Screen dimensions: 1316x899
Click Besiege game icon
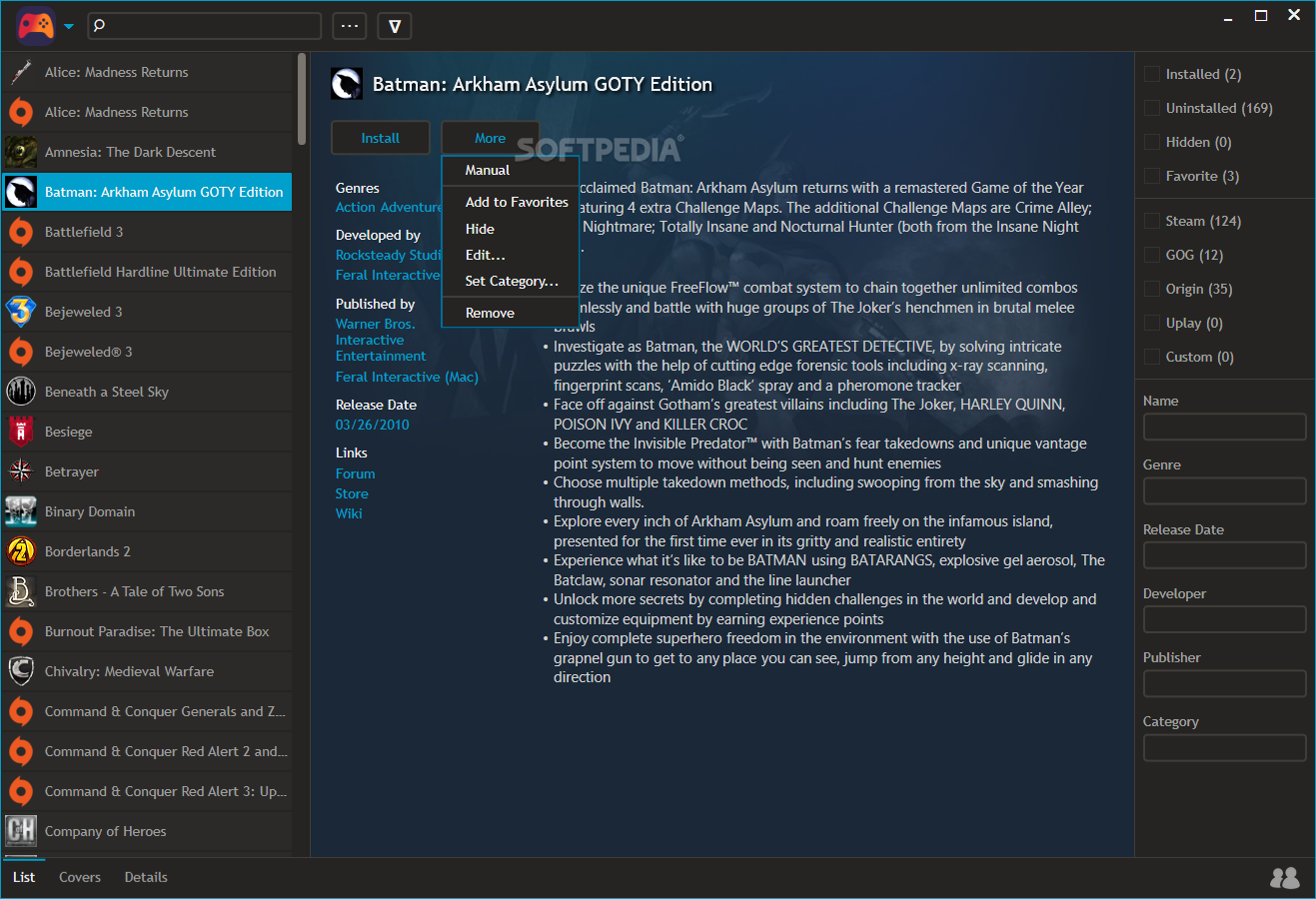pyautogui.click(x=21, y=432)
